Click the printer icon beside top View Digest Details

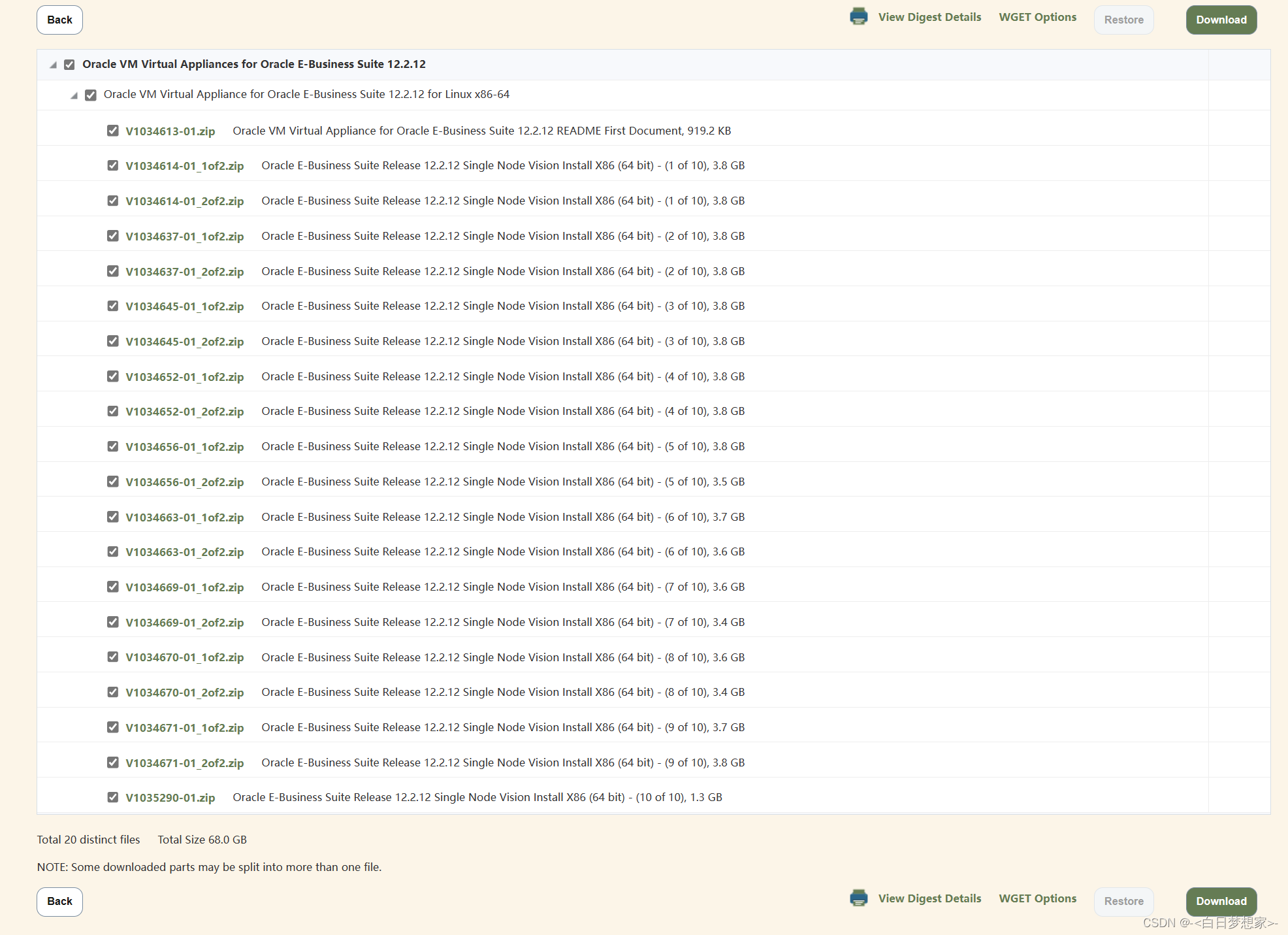(859, 16)
